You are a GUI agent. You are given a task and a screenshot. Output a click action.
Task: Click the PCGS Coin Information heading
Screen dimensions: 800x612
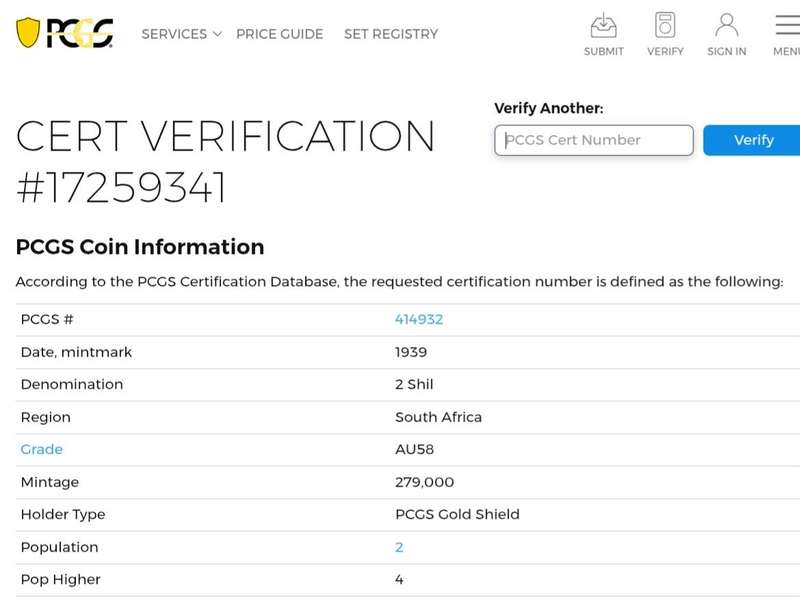click(140, 247)
